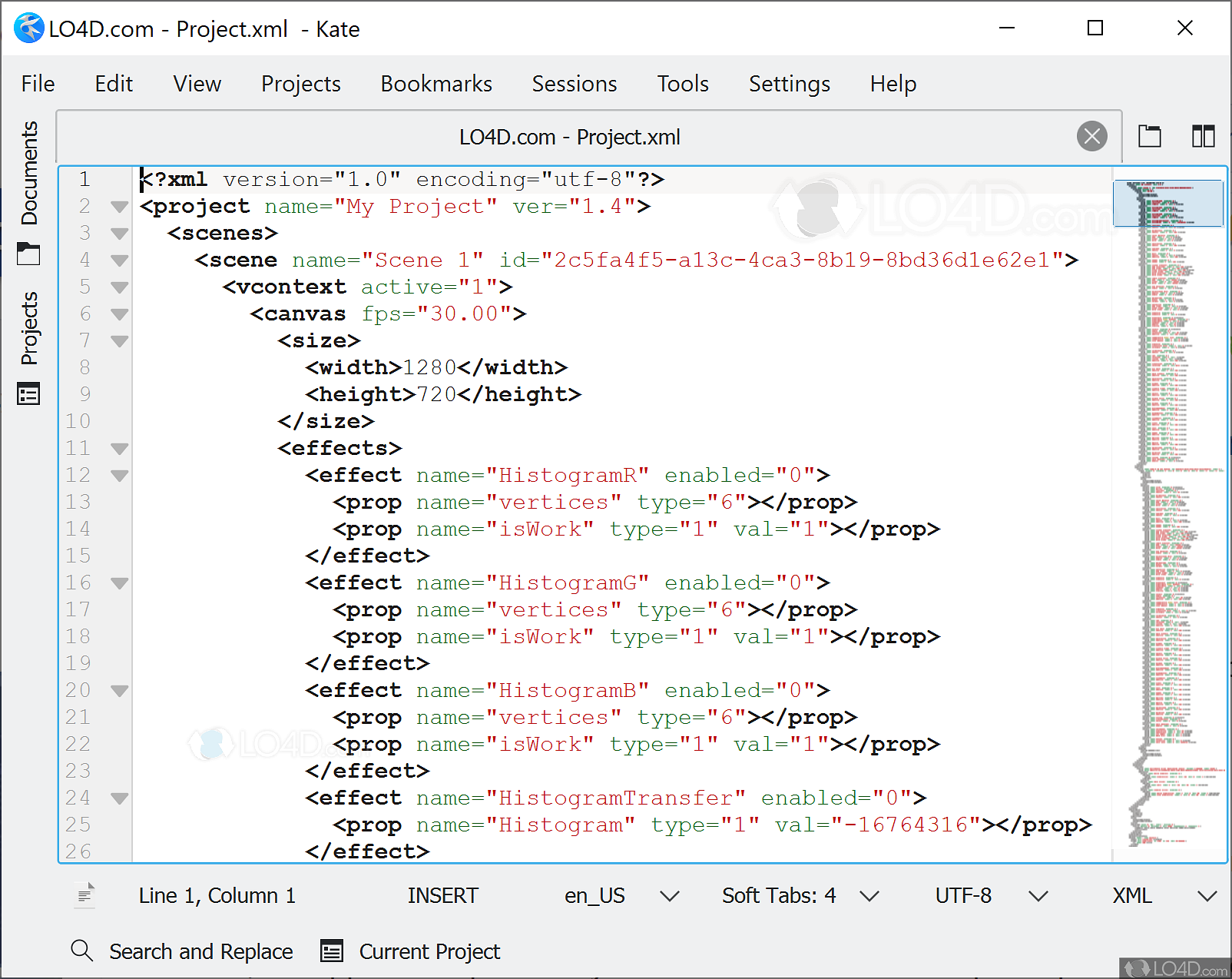This screenshot has width=1232, height=979.
Task: Open the View menu
Action: tap(197, 84)
